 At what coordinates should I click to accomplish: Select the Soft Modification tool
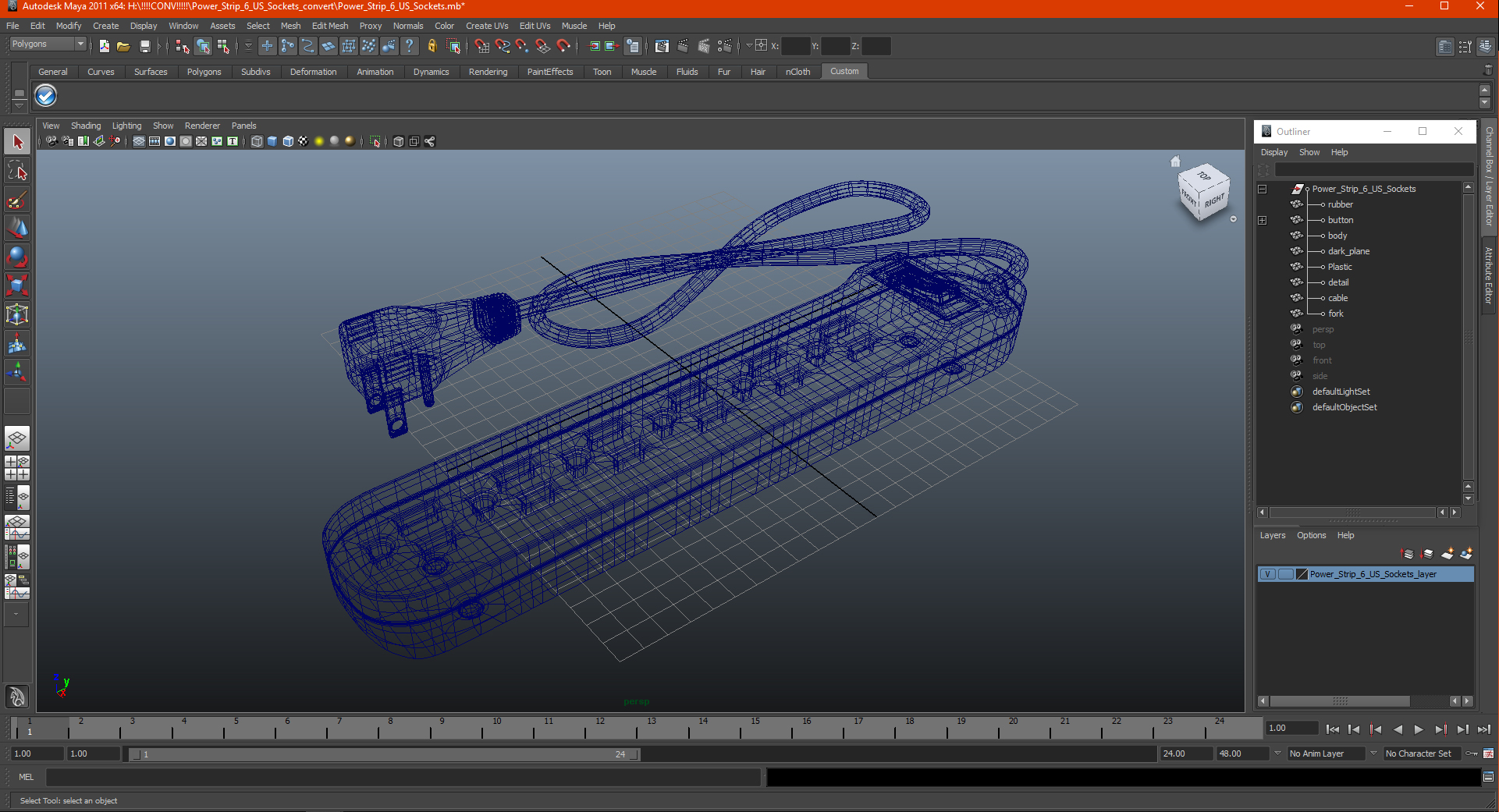(17, 343)
